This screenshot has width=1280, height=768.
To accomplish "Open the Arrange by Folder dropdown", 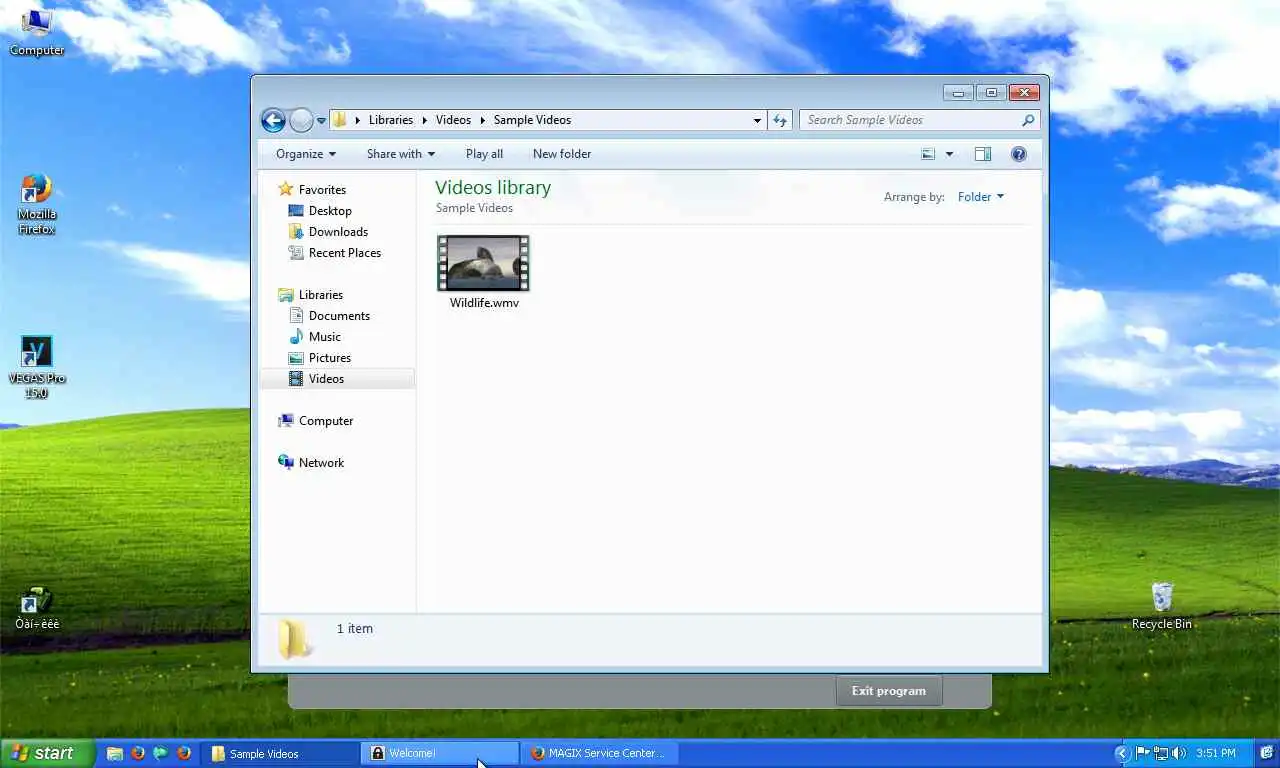I will (980, 197).
